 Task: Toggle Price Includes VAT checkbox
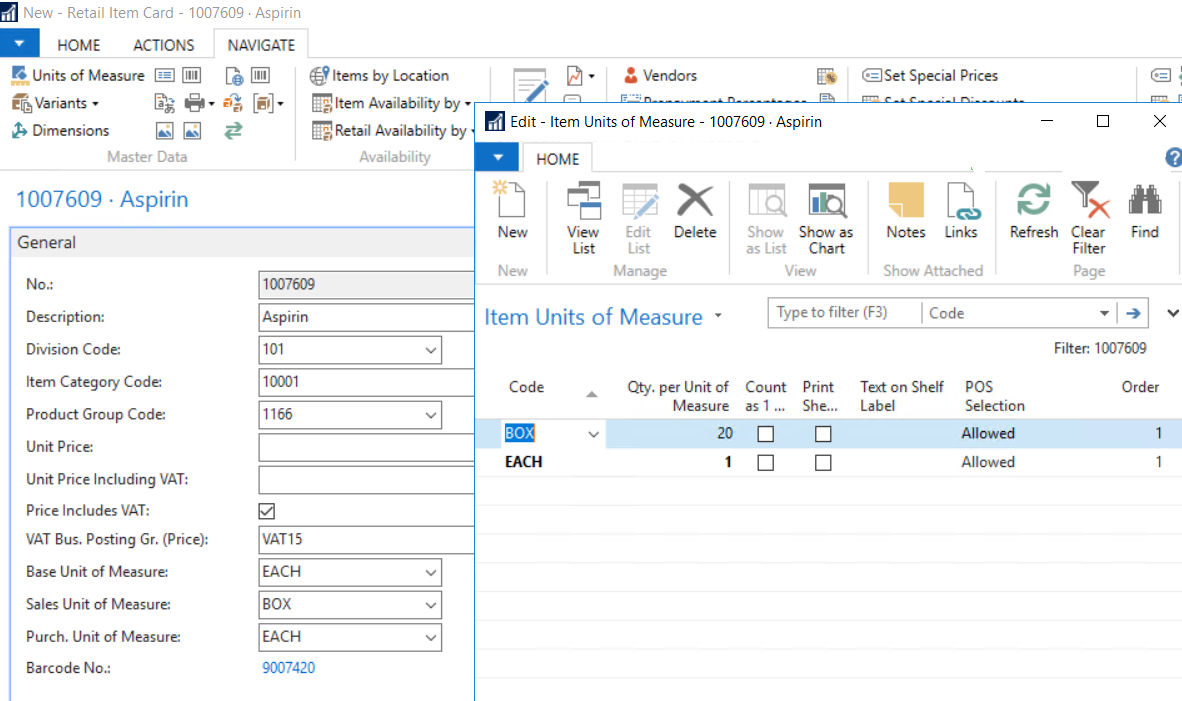tap(266, 511)
